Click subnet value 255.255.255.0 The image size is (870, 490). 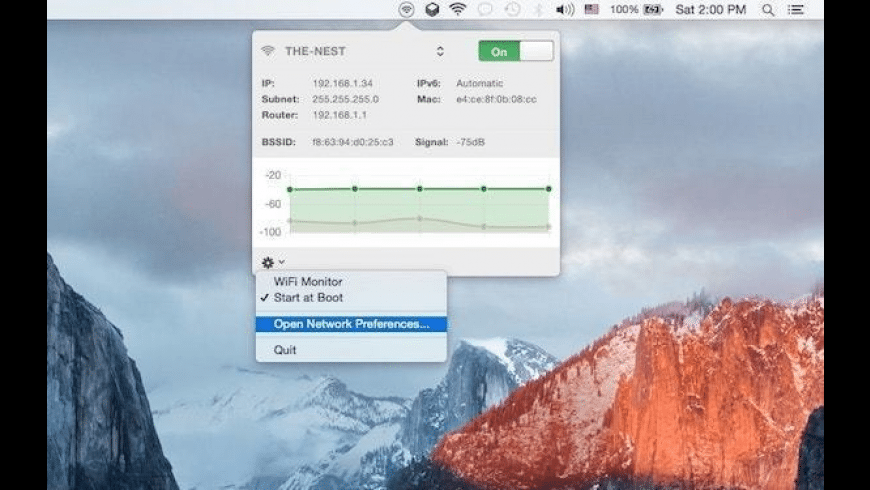345,99
